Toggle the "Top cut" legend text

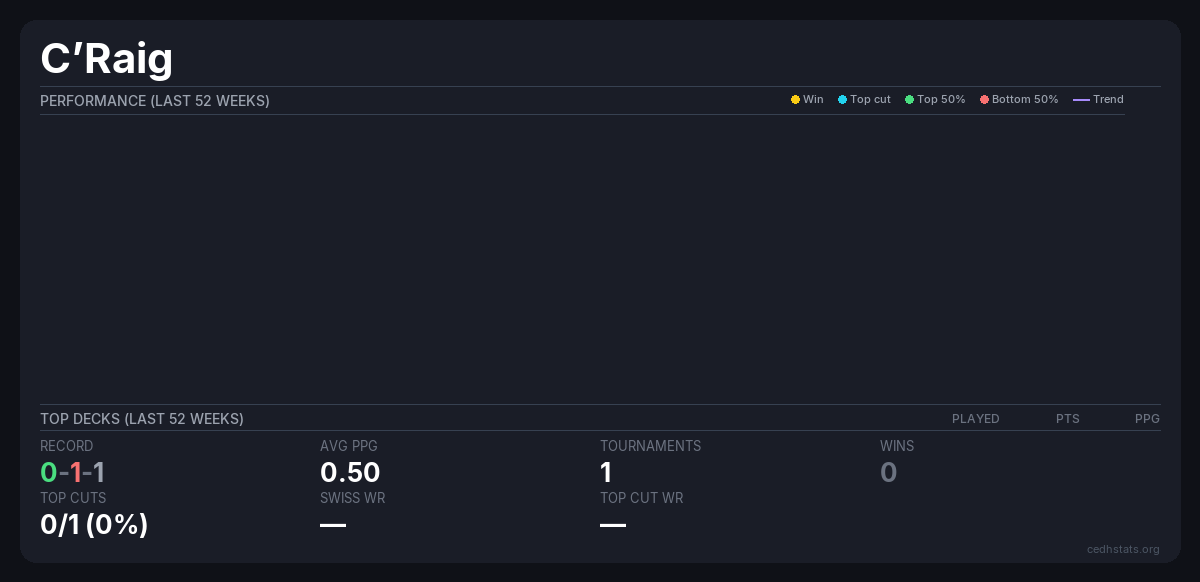[870, 100]
